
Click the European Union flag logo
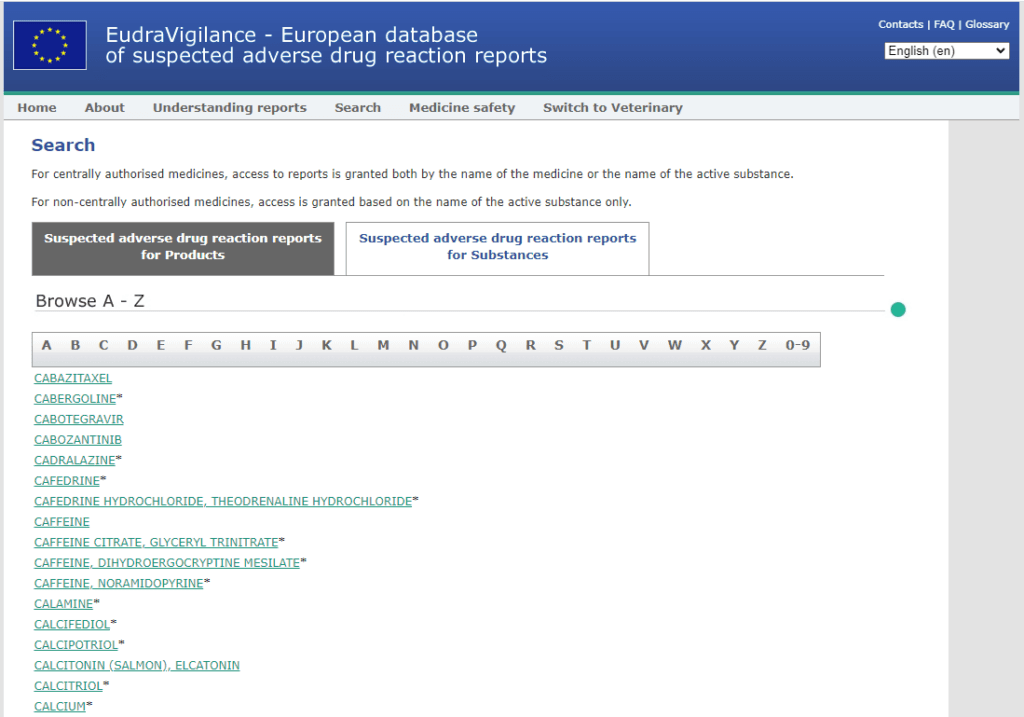tap(50, 46)
